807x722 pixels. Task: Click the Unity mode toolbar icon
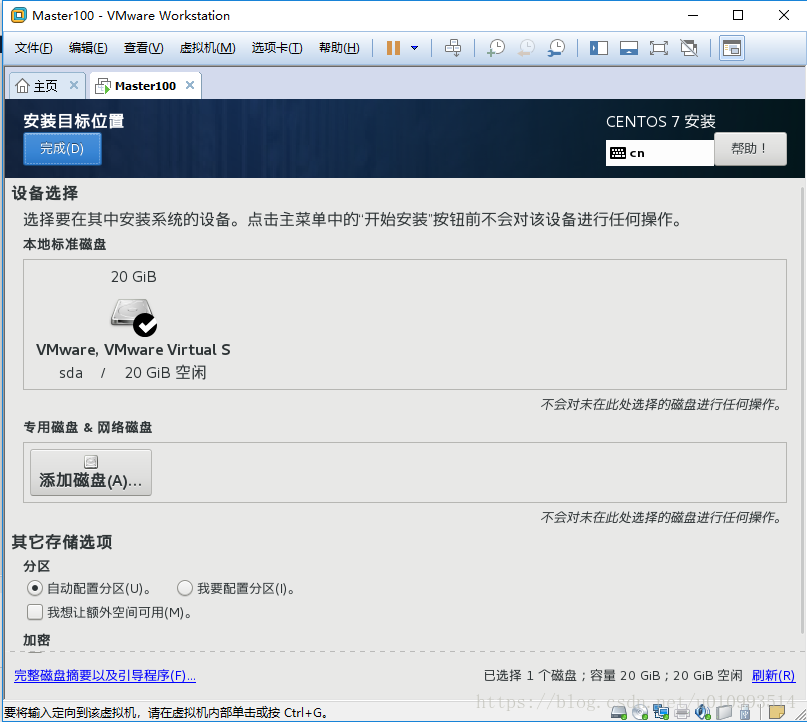(689, 48)
